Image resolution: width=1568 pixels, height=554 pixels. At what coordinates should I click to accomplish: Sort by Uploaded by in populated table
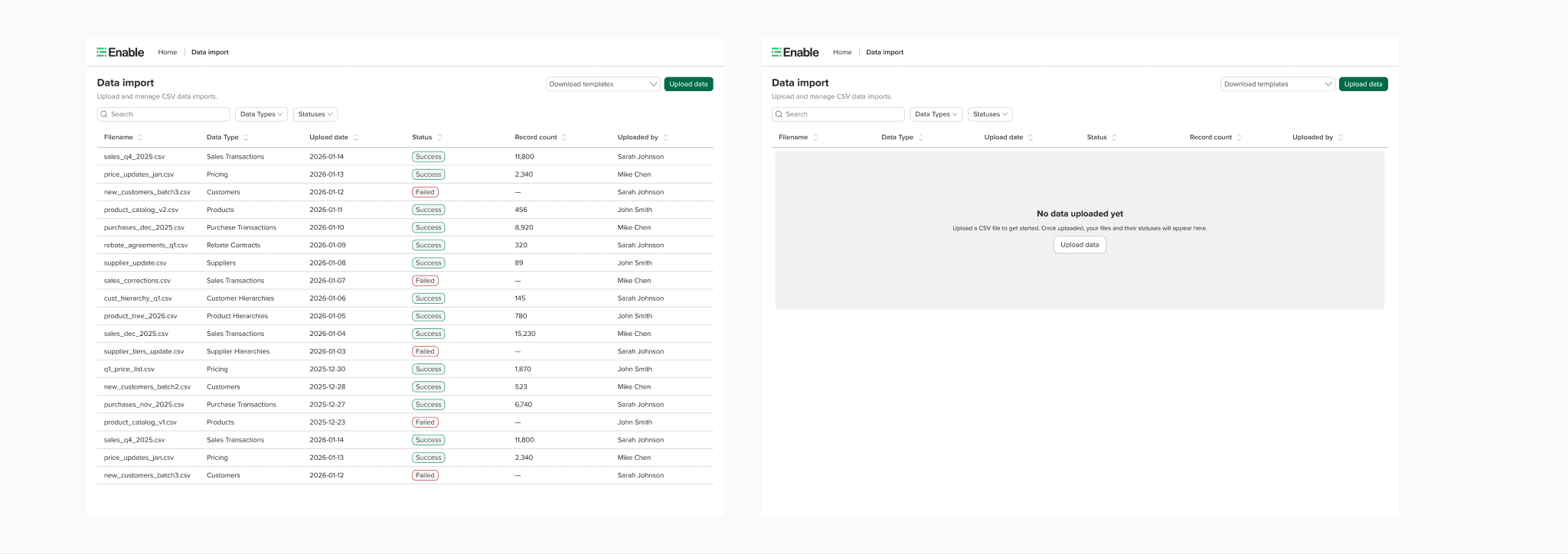(x=666, y=138)
